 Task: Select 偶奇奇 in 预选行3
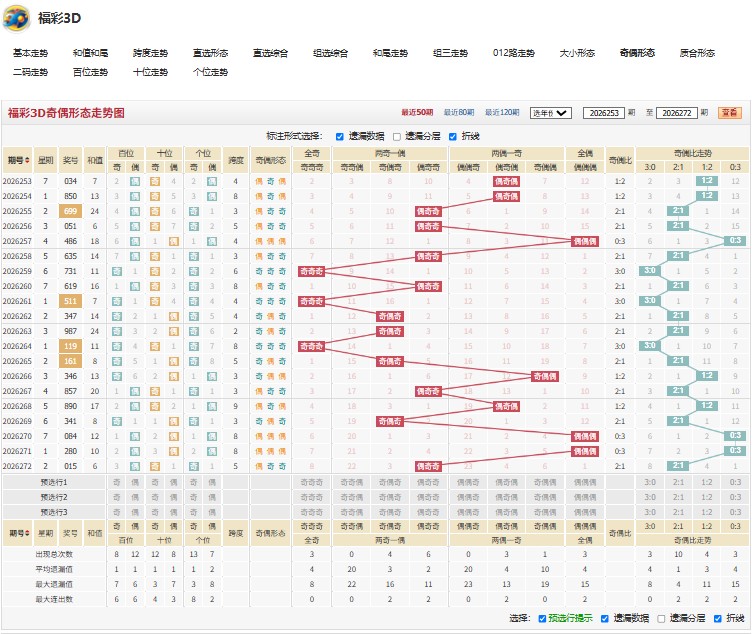(428, 512)
